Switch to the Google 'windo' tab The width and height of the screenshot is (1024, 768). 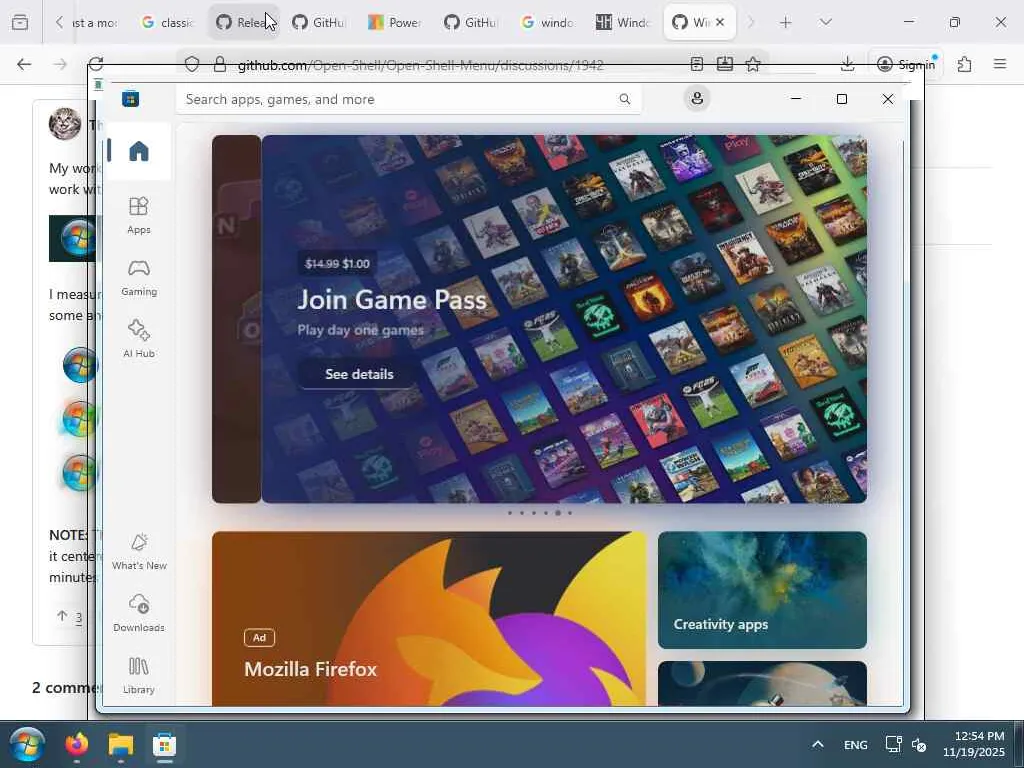click(x=547, y=23)
